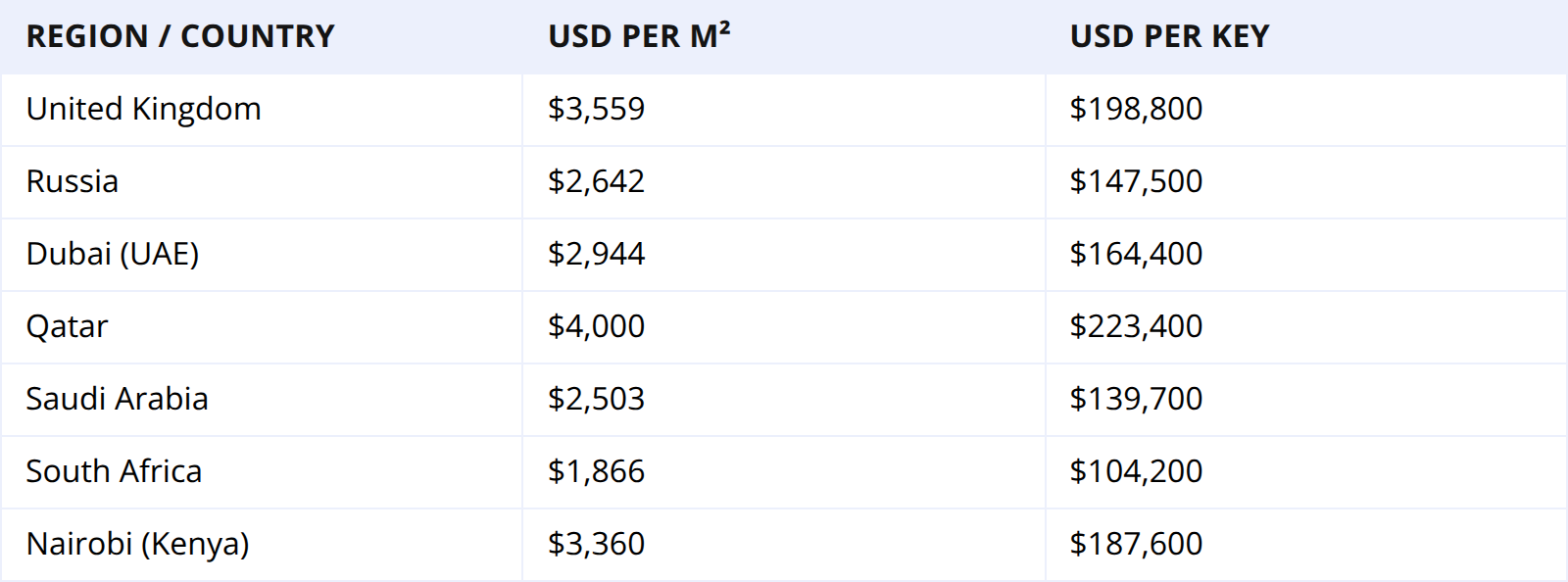The height and width of the screenshot is (582, 1568).
Task: Click the USD PER M² column header
Action: click(639, 37)
